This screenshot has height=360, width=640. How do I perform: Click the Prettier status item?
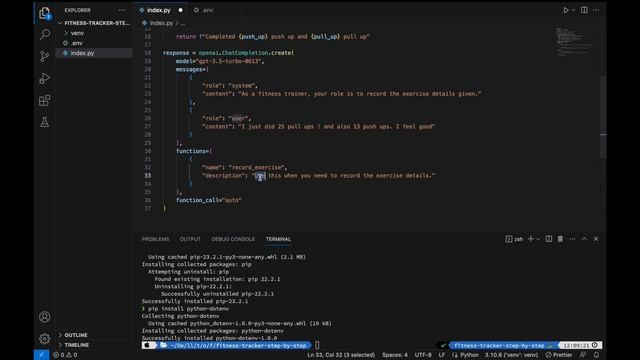click(x=559, y=355)
